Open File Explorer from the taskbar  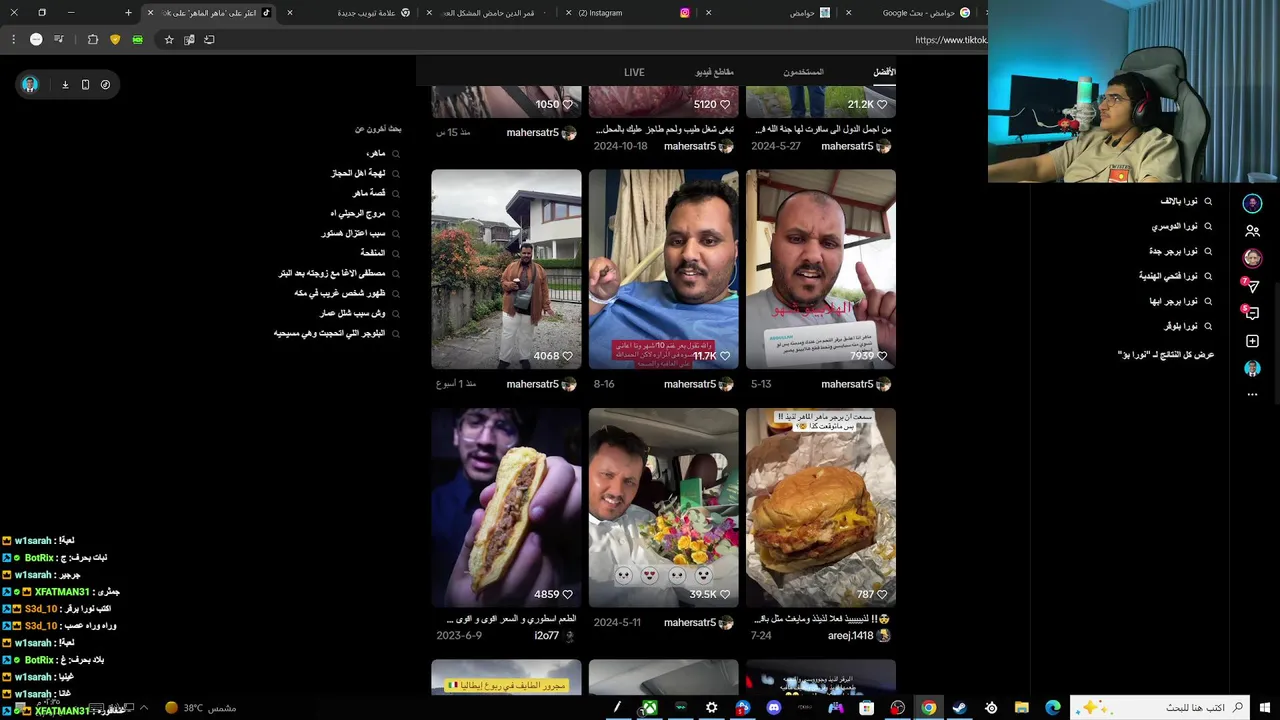1022,708
